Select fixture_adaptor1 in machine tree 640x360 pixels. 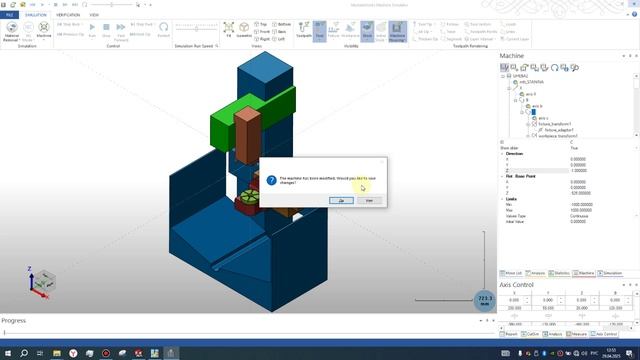pos(559,130)
